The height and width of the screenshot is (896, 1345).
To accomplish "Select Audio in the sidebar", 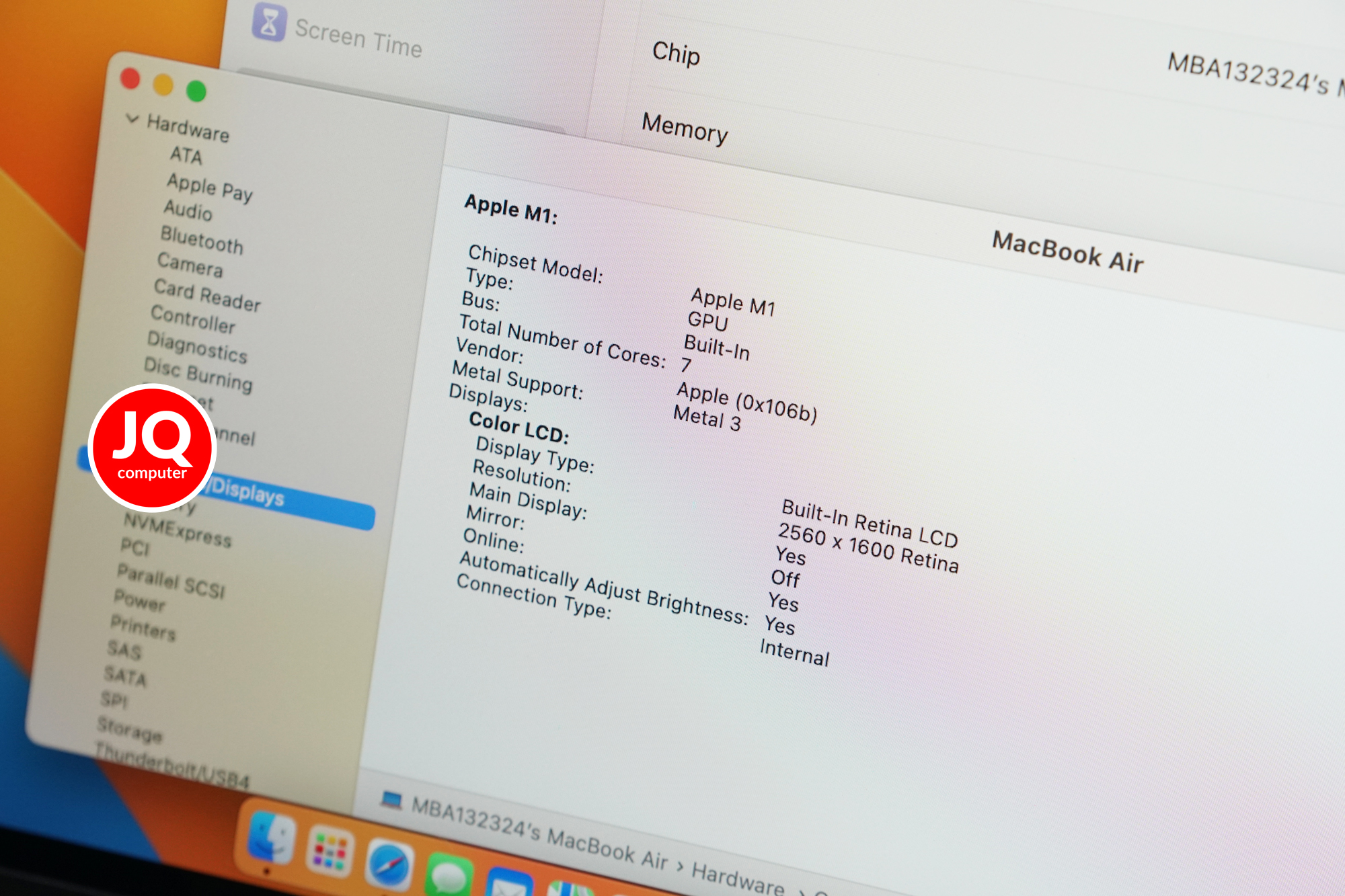I will point(188,210).
